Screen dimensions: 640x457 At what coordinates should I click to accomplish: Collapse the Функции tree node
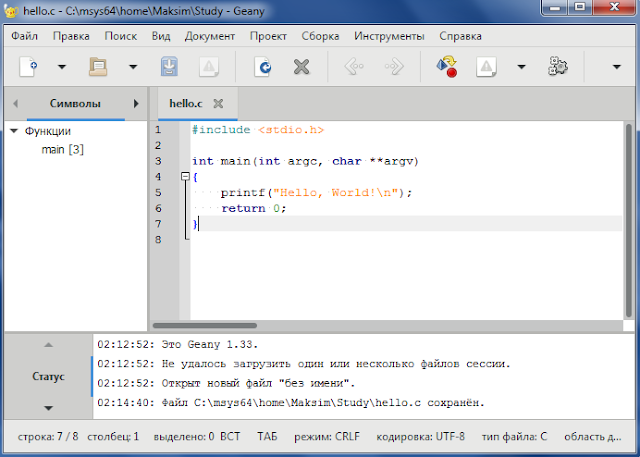(14, 131)
